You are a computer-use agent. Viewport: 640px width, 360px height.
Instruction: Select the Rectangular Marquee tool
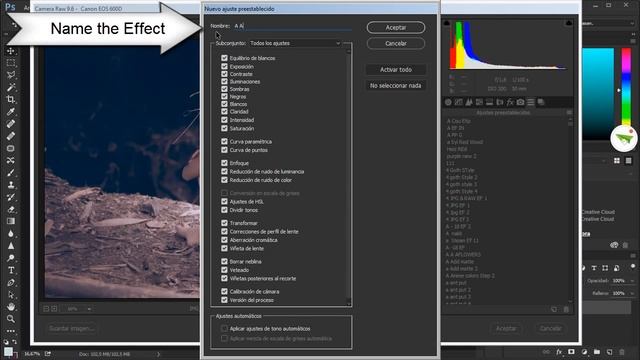[11, 63]
